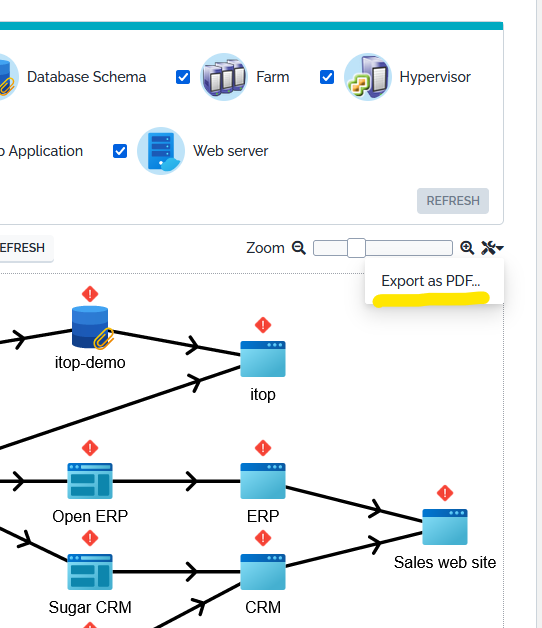
Task: Uncheck the Farm checkbox
Action: pos(183,77)
